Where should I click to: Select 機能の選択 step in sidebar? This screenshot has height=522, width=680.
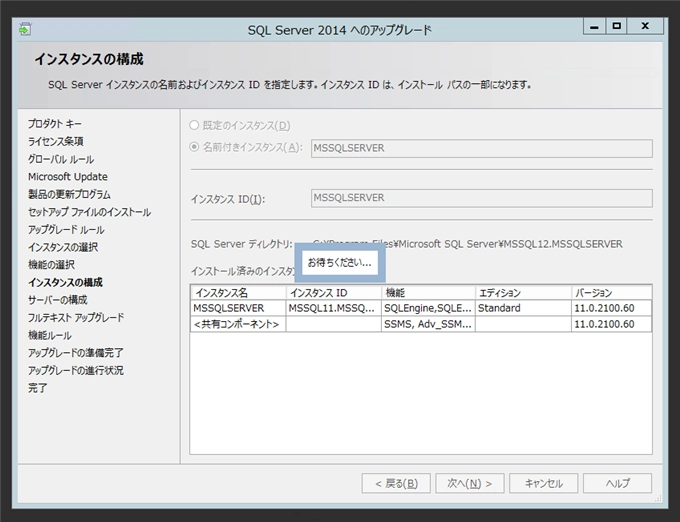click(x=51, y=264)
